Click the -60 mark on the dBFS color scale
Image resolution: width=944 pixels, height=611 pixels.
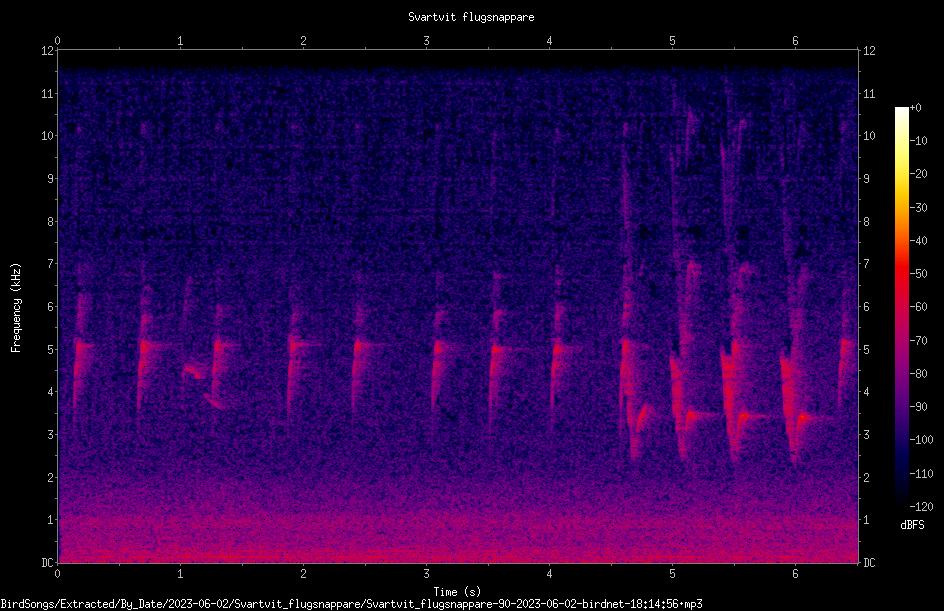[918, 307]
